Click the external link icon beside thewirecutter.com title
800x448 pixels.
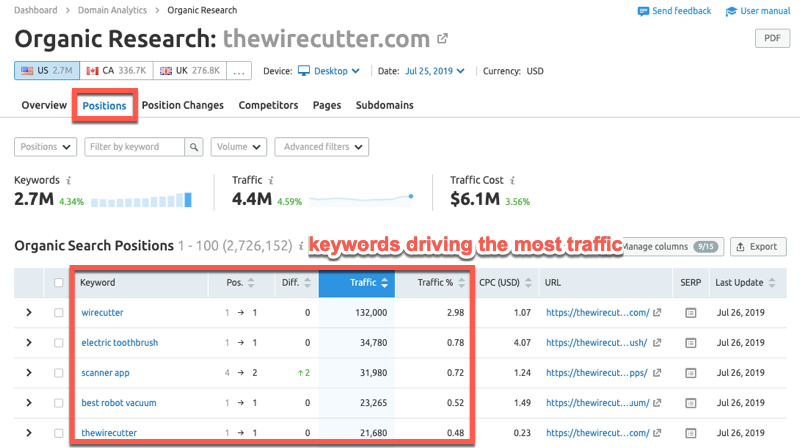442,40
